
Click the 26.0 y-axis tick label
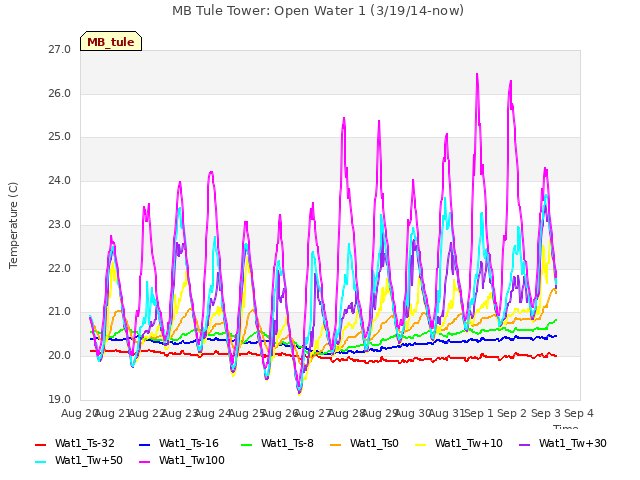click(60, 93)
